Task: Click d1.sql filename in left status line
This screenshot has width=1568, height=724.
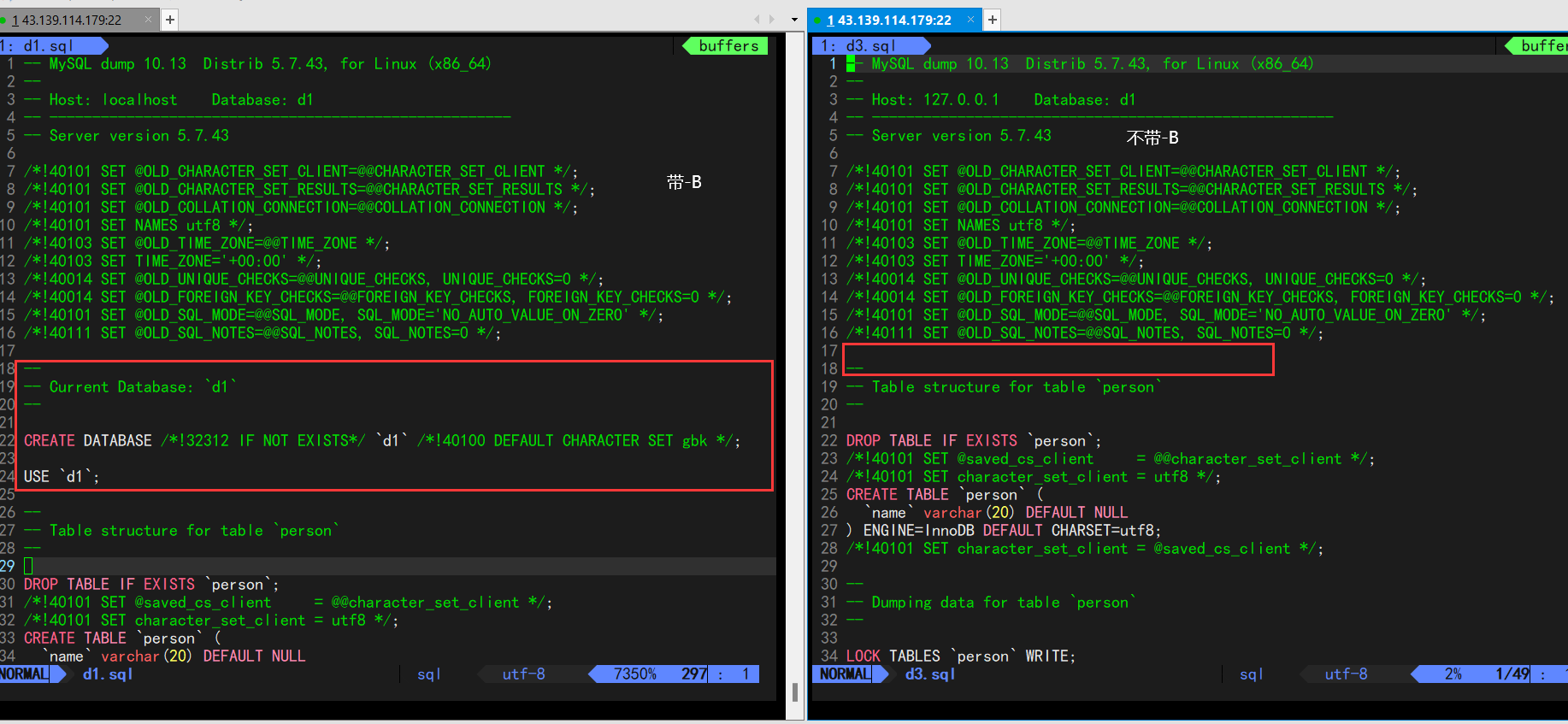Action: click(108, 674)
